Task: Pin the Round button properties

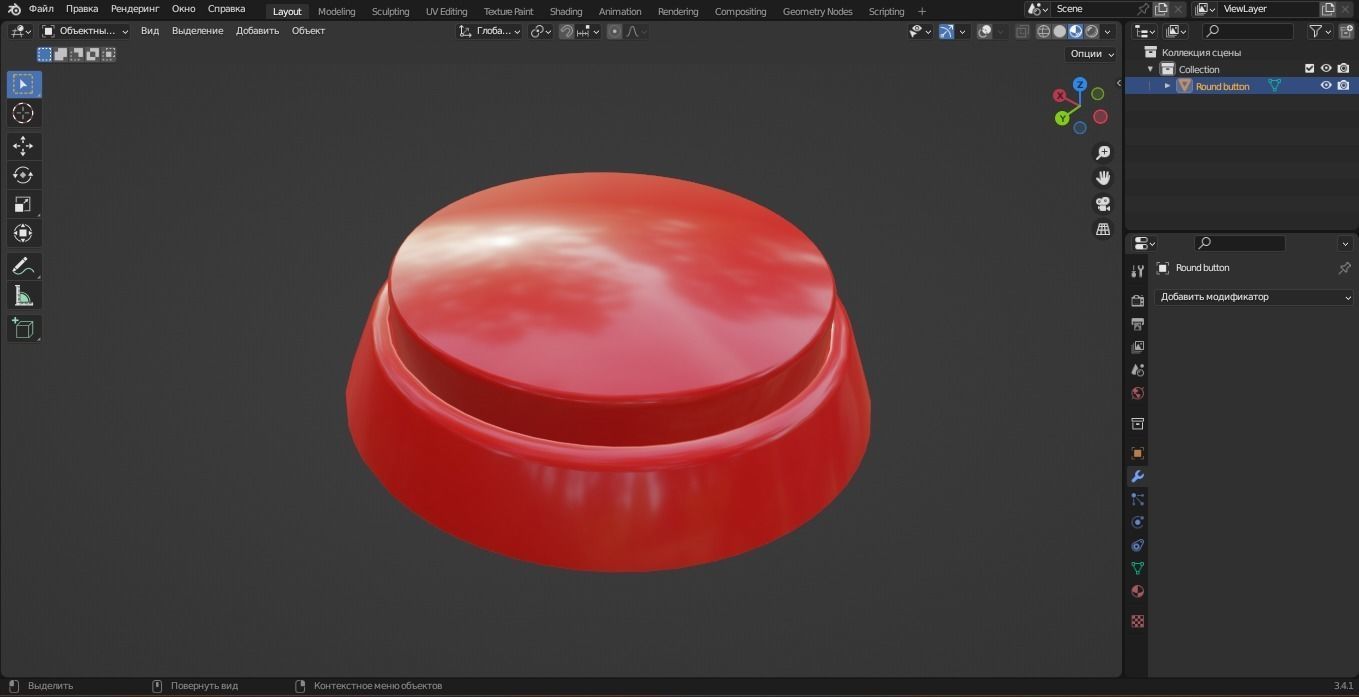Action: coord(1345,267)
